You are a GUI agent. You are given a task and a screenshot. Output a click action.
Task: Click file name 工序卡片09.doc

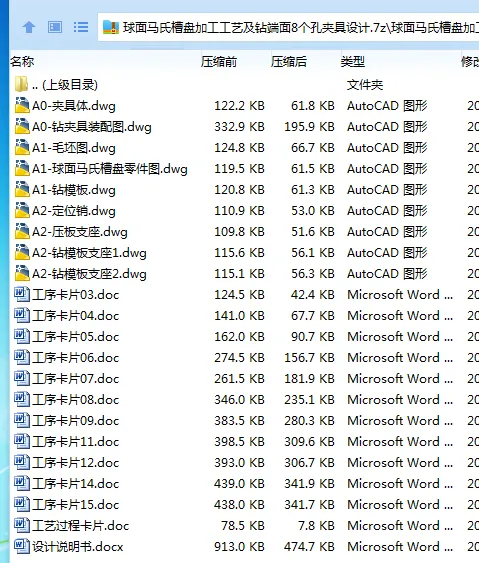76,421
